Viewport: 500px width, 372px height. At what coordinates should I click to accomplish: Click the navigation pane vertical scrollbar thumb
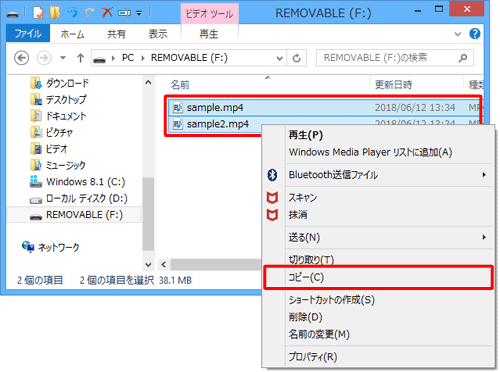pos(148,214)
